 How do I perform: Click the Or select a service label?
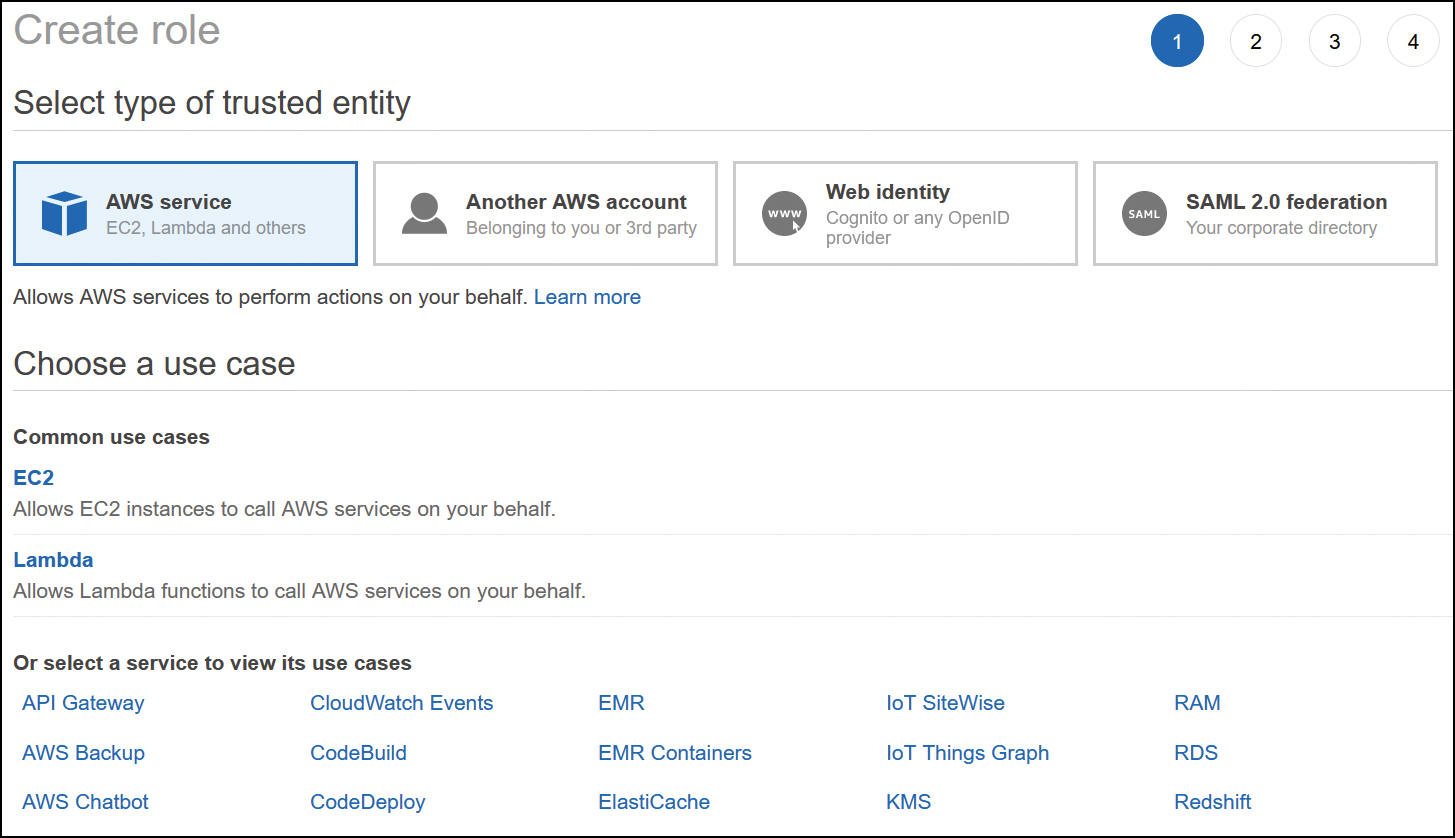click(212, 663)
